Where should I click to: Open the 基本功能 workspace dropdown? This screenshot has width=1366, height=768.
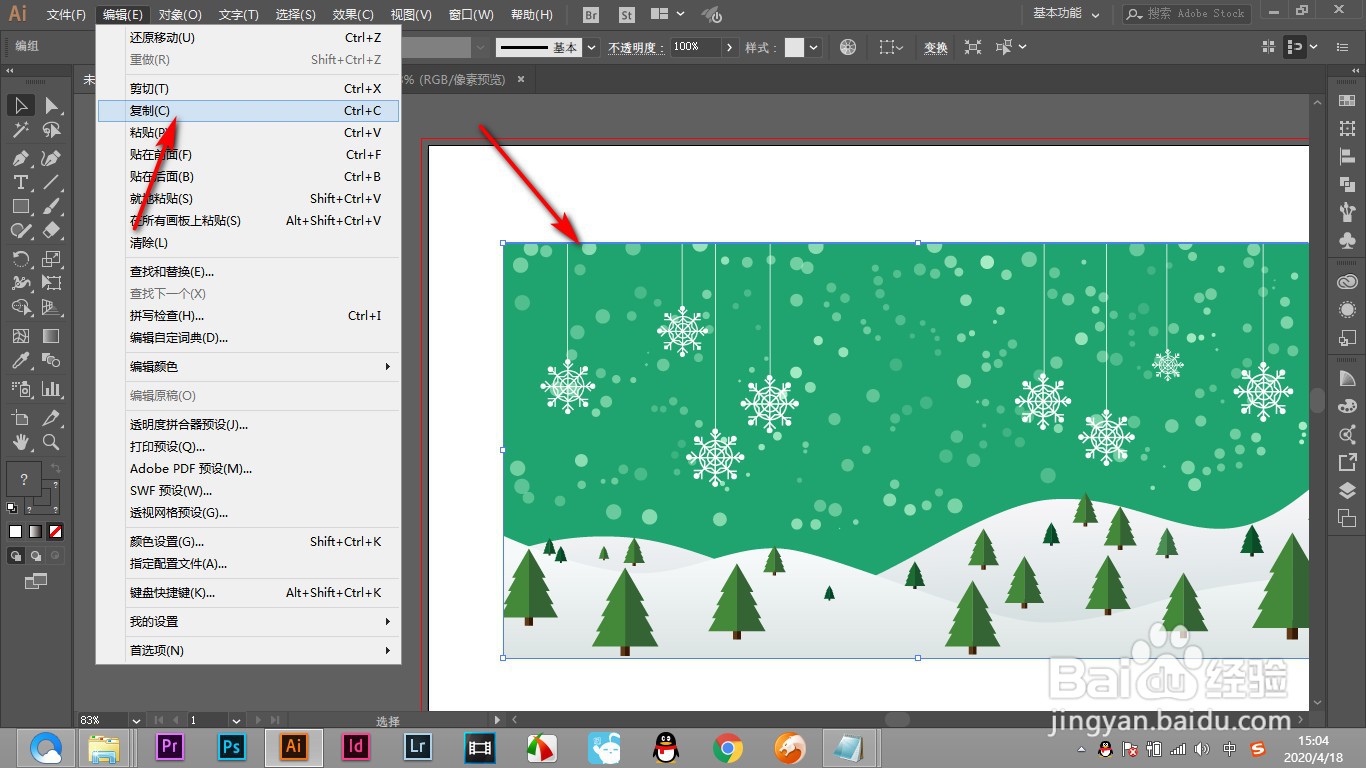(x=1066, y=14)
